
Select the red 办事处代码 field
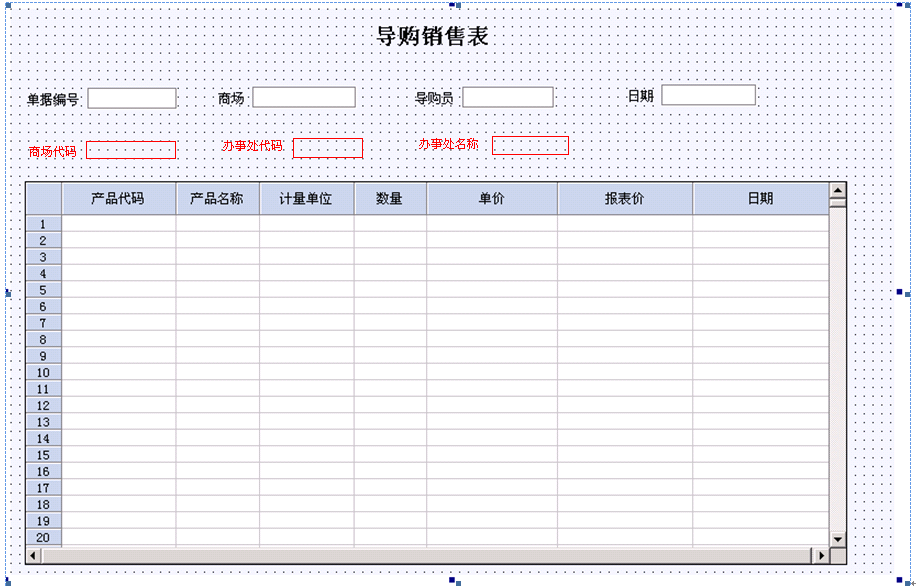[328, 148]
